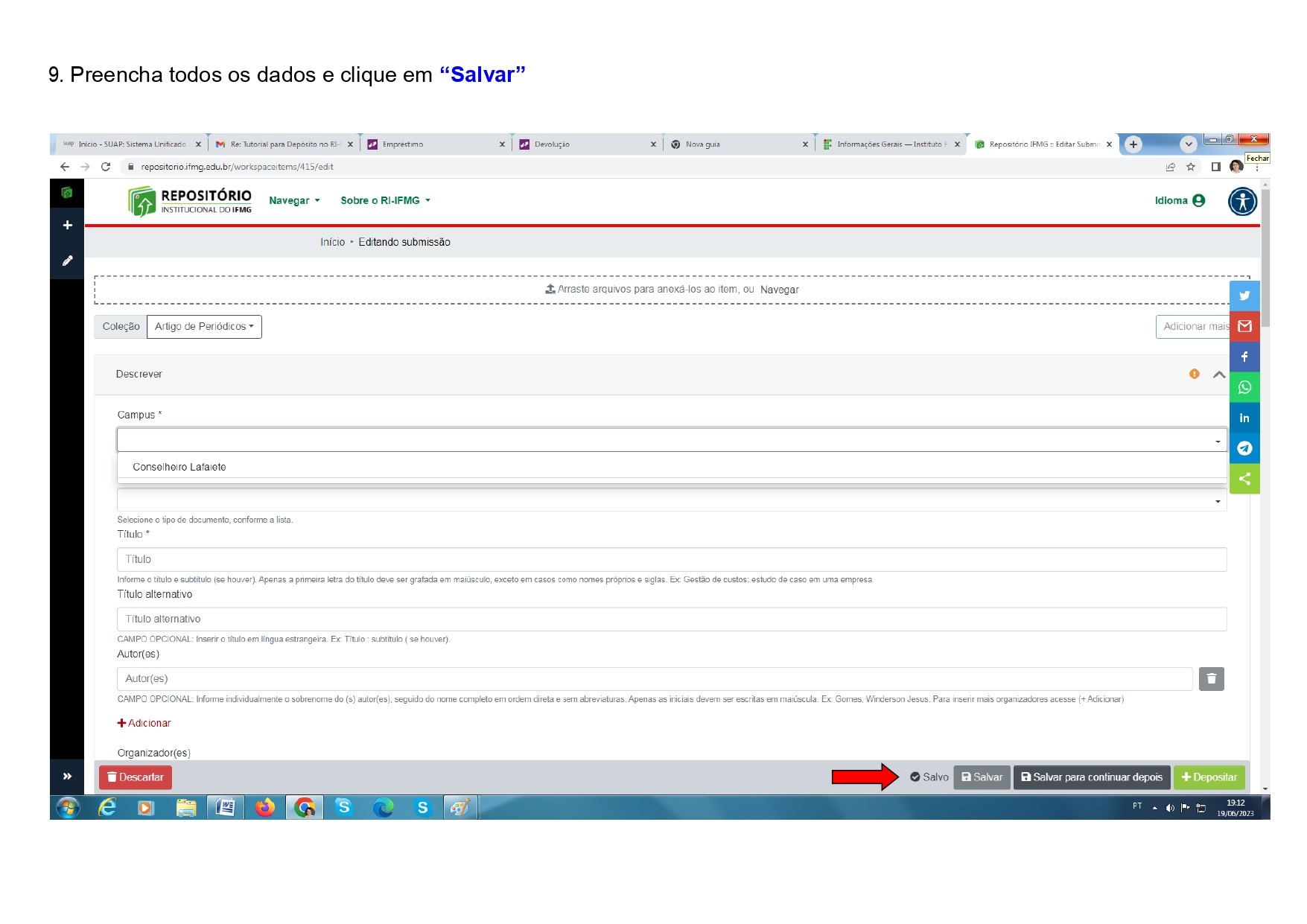Click the plus icon in left sidebar

tap(67, 225)
